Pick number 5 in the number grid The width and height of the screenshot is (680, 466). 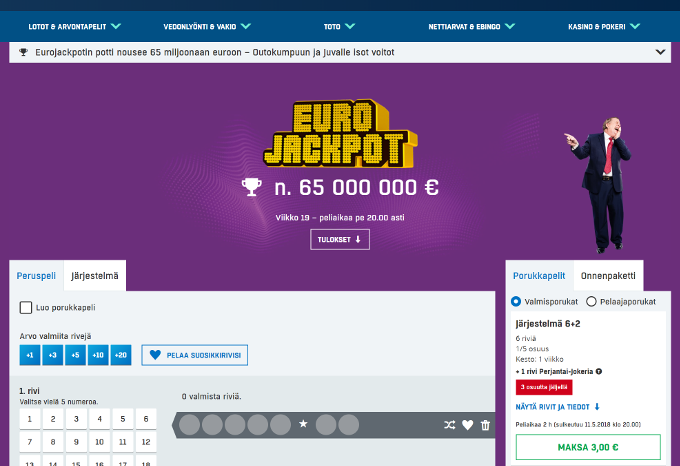(123, 419)
